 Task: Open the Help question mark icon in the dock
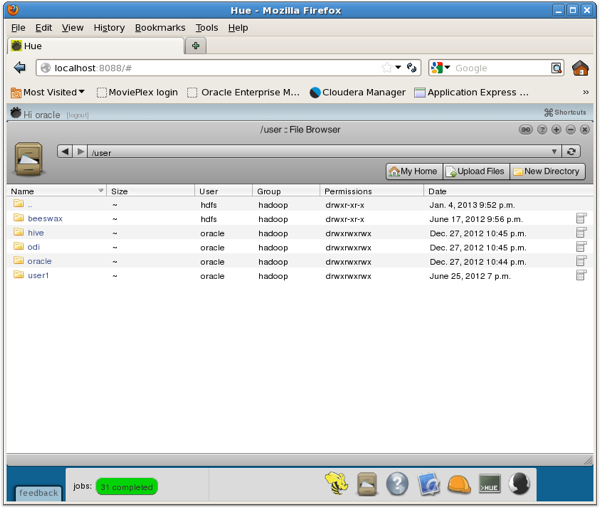397,484
